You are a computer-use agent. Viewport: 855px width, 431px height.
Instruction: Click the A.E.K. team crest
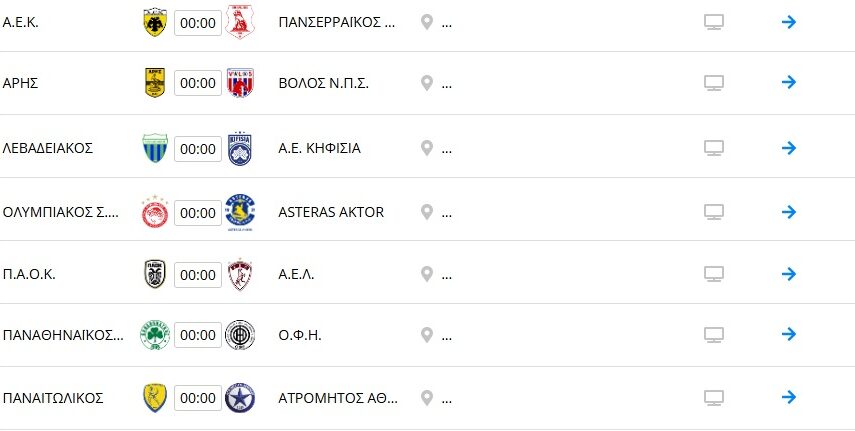pyautogui.click(x=155, y=22)
